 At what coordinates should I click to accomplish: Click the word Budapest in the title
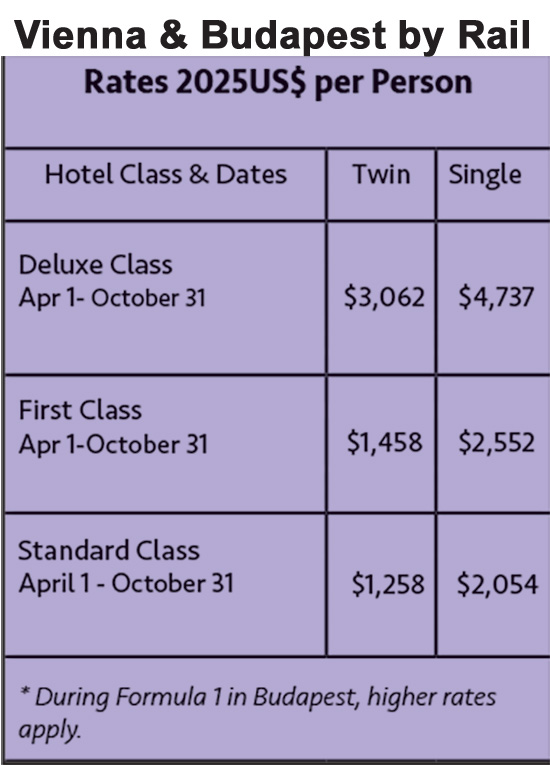tap(294, 36)
